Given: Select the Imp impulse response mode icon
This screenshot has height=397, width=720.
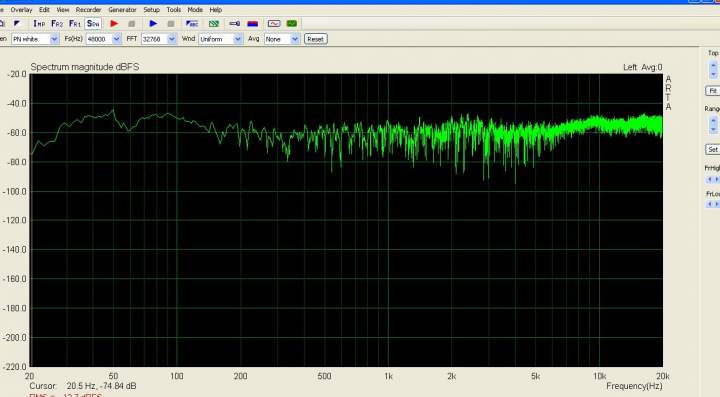Looking at the screenshot, I should (39, 23).
